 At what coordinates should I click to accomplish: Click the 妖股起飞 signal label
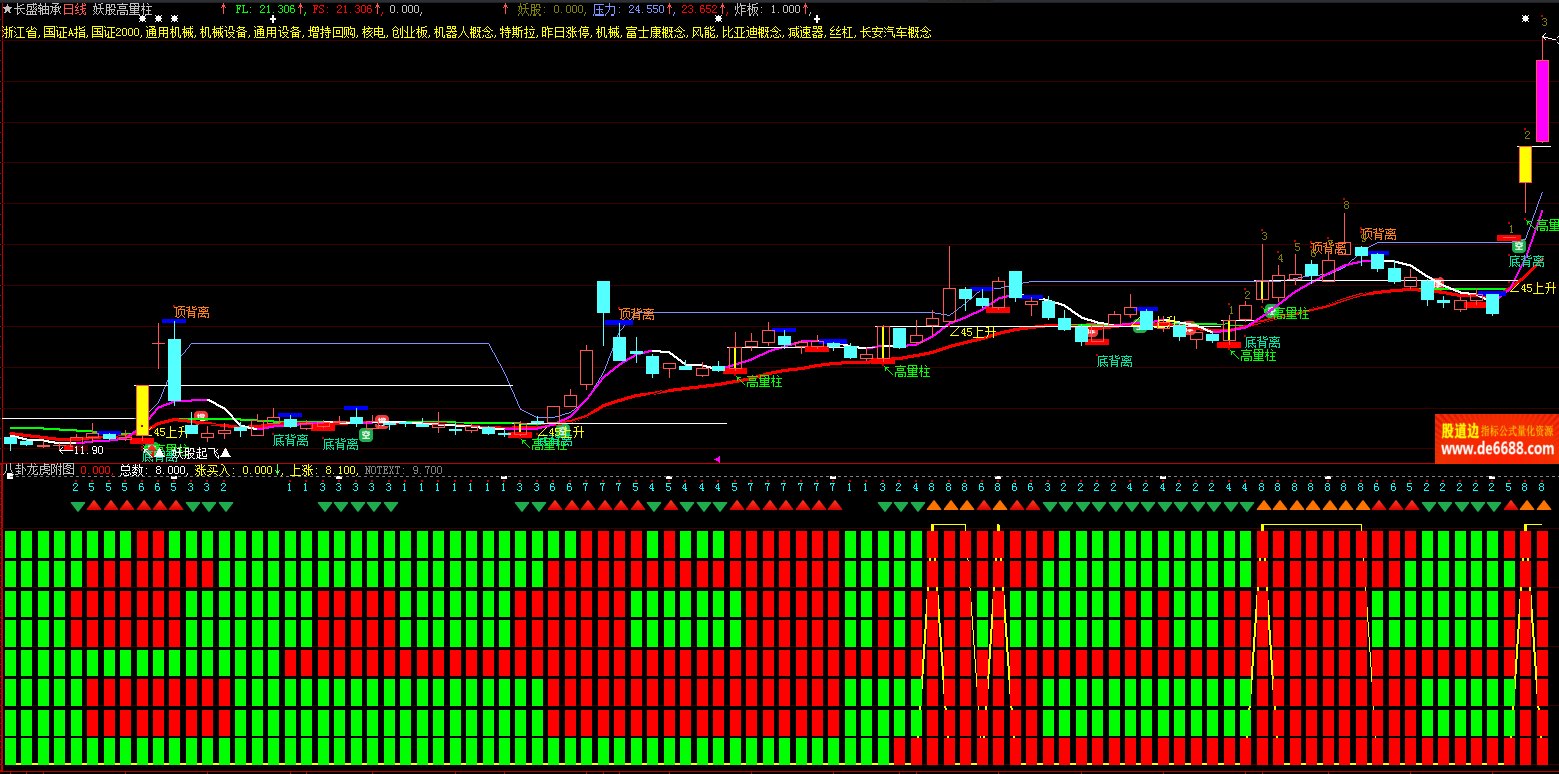(190, 453)
